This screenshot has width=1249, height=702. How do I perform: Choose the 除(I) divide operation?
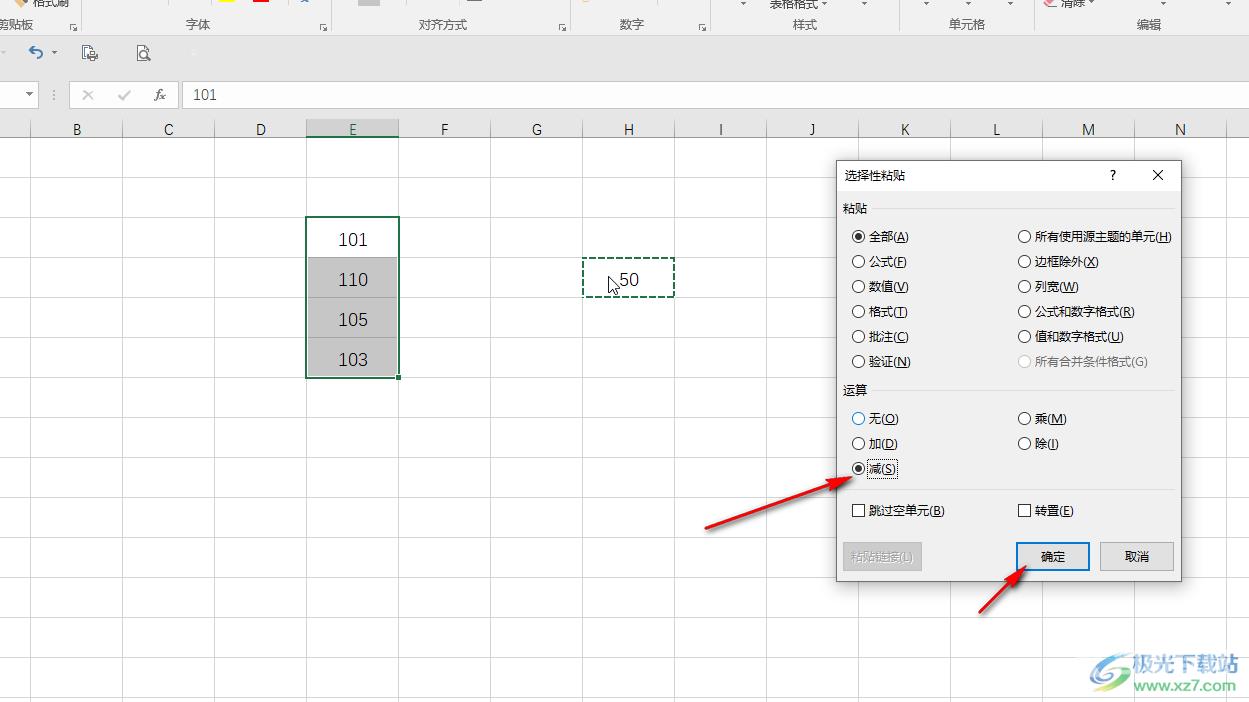[1038, 444]
